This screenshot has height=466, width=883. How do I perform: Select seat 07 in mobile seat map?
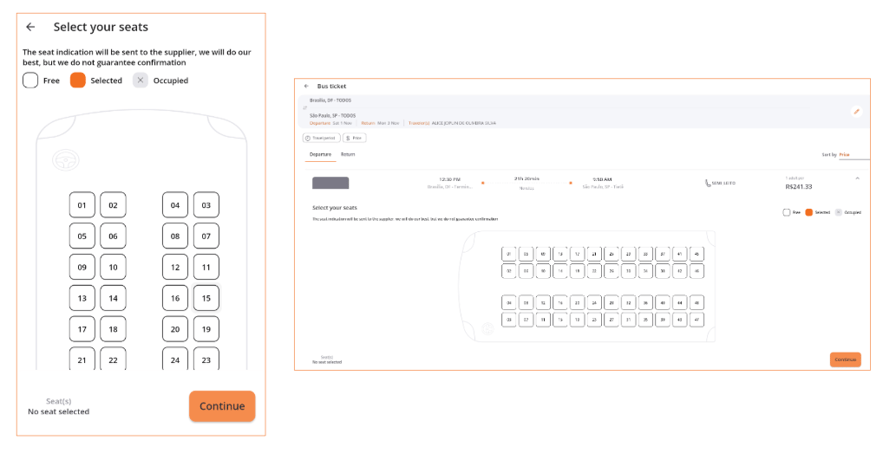point(206,237)
